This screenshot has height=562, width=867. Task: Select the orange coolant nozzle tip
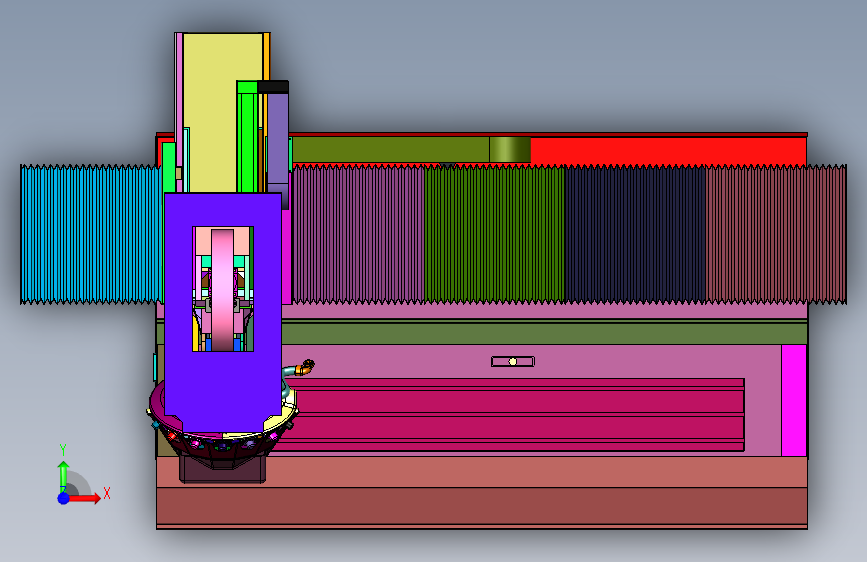[307, 366]
